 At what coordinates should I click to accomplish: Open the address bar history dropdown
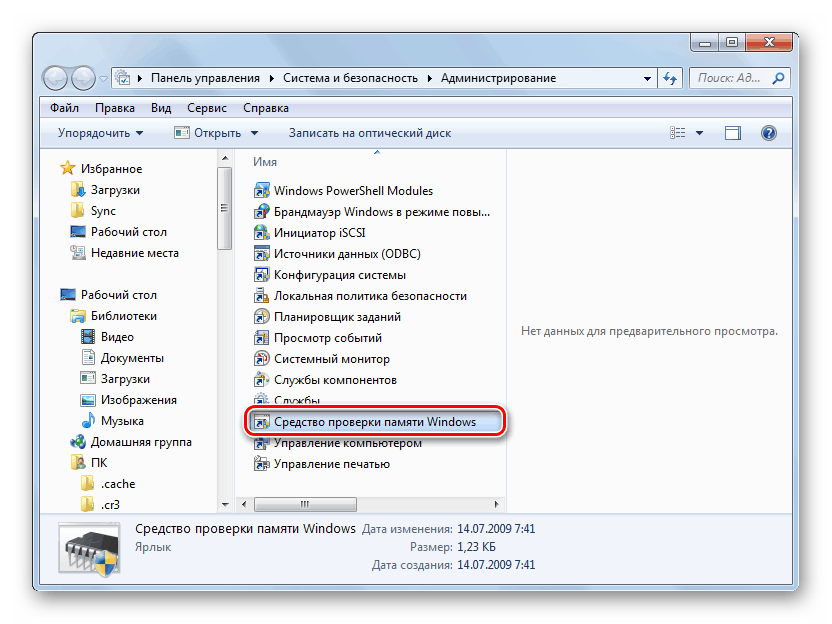[647, 79]
